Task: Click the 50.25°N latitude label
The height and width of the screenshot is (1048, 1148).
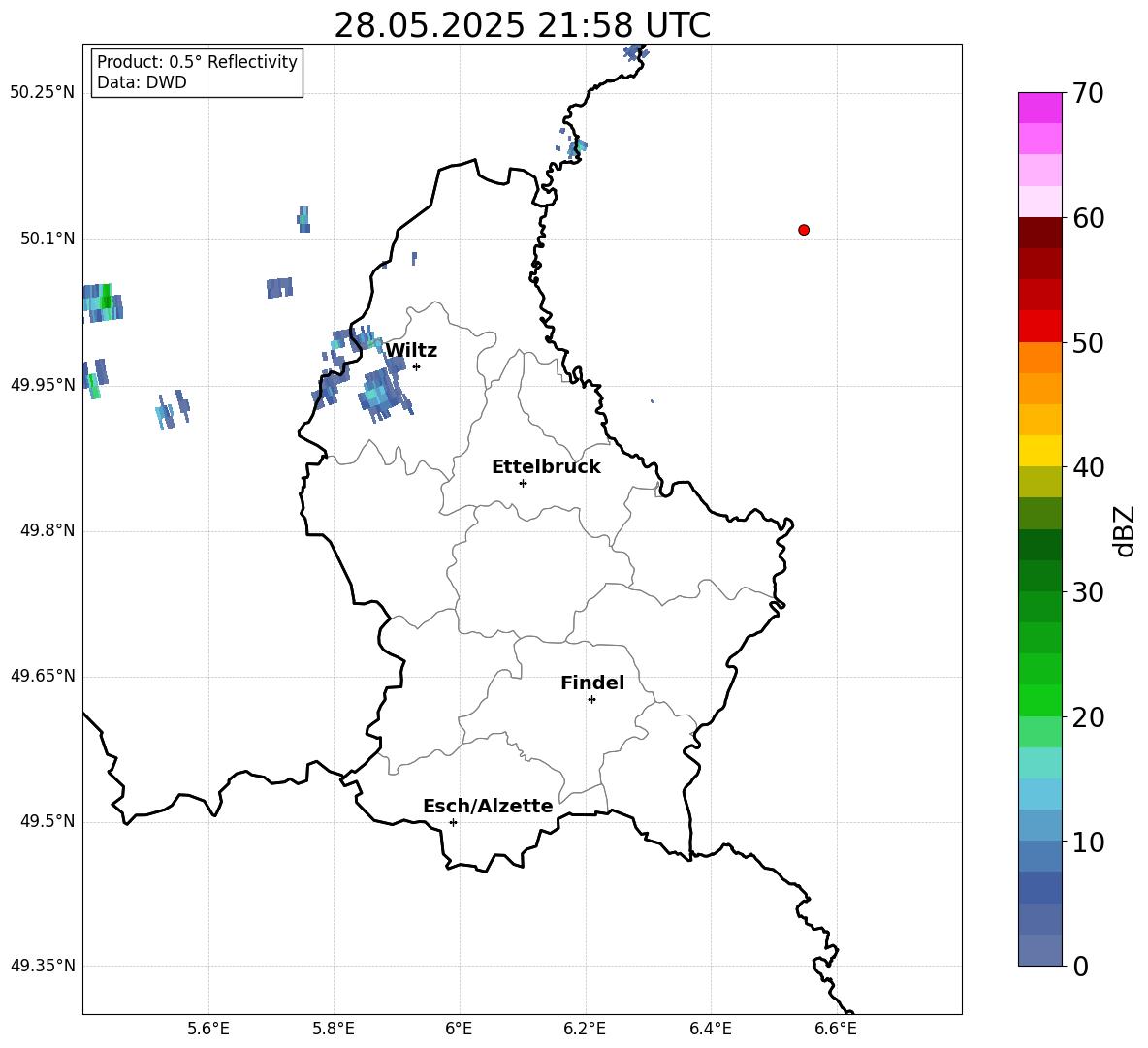Action: pyautogui.click(x=42, y=93)
